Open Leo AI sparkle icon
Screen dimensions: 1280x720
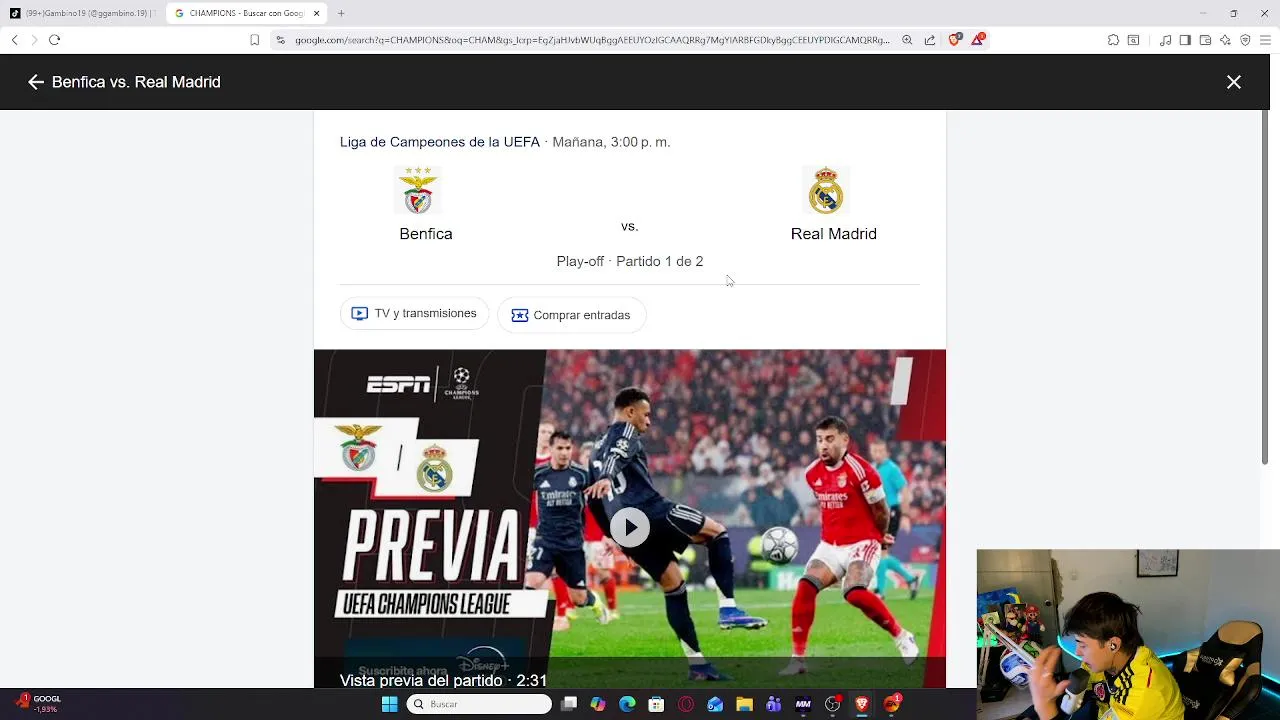point(1225,40)
